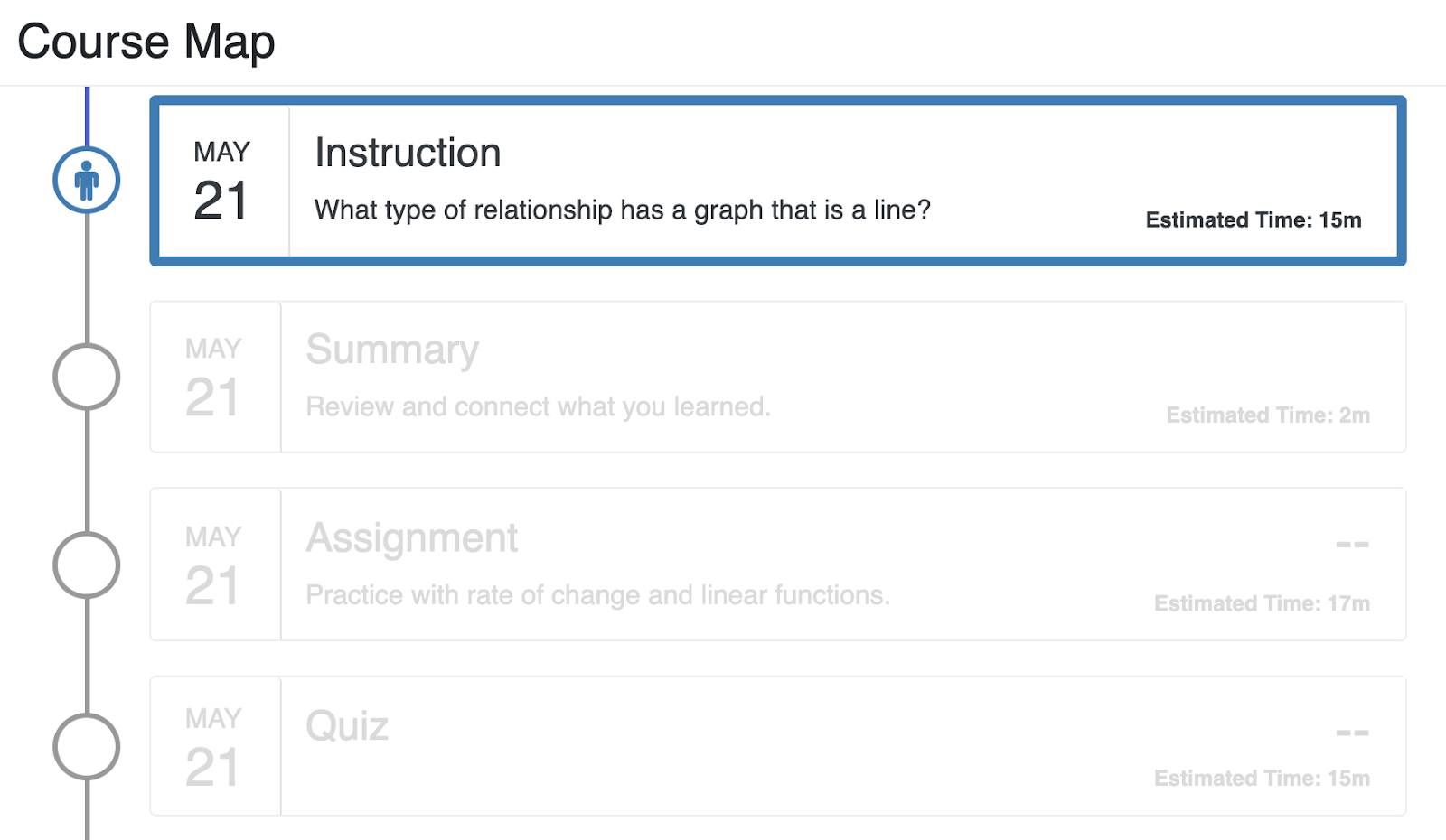Image resolution: width=1446 pixels, height=840 pixels.
Task: Click the Assignment timeline circle marker
Action: click(87, 565)
